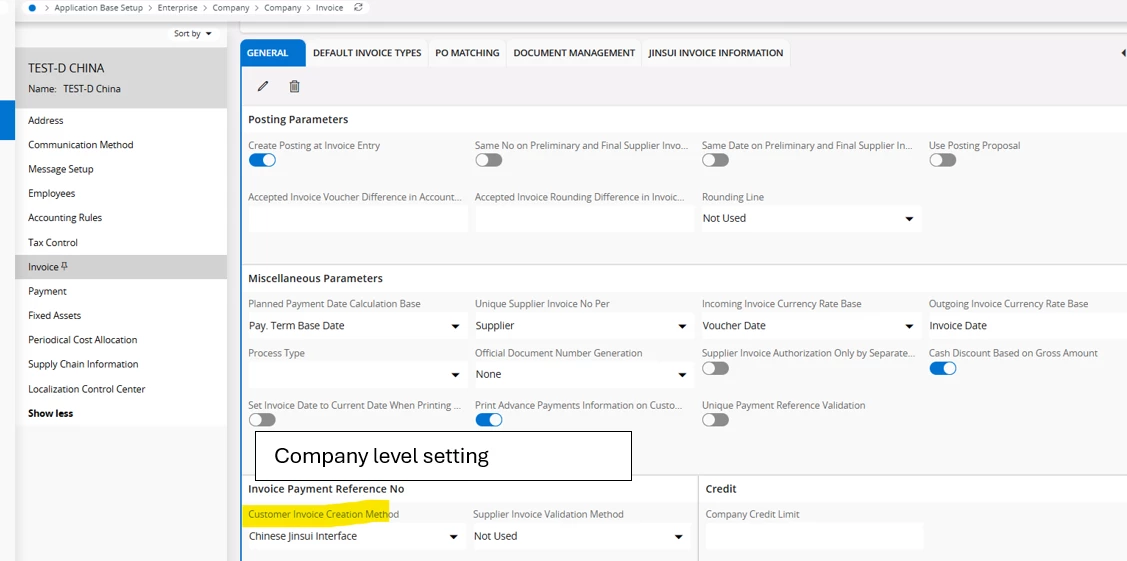Screen dimensions: 1127x561
Task: Open the Rounding Line dropdown
Action: pyautogui.click(x=810, y=218)
